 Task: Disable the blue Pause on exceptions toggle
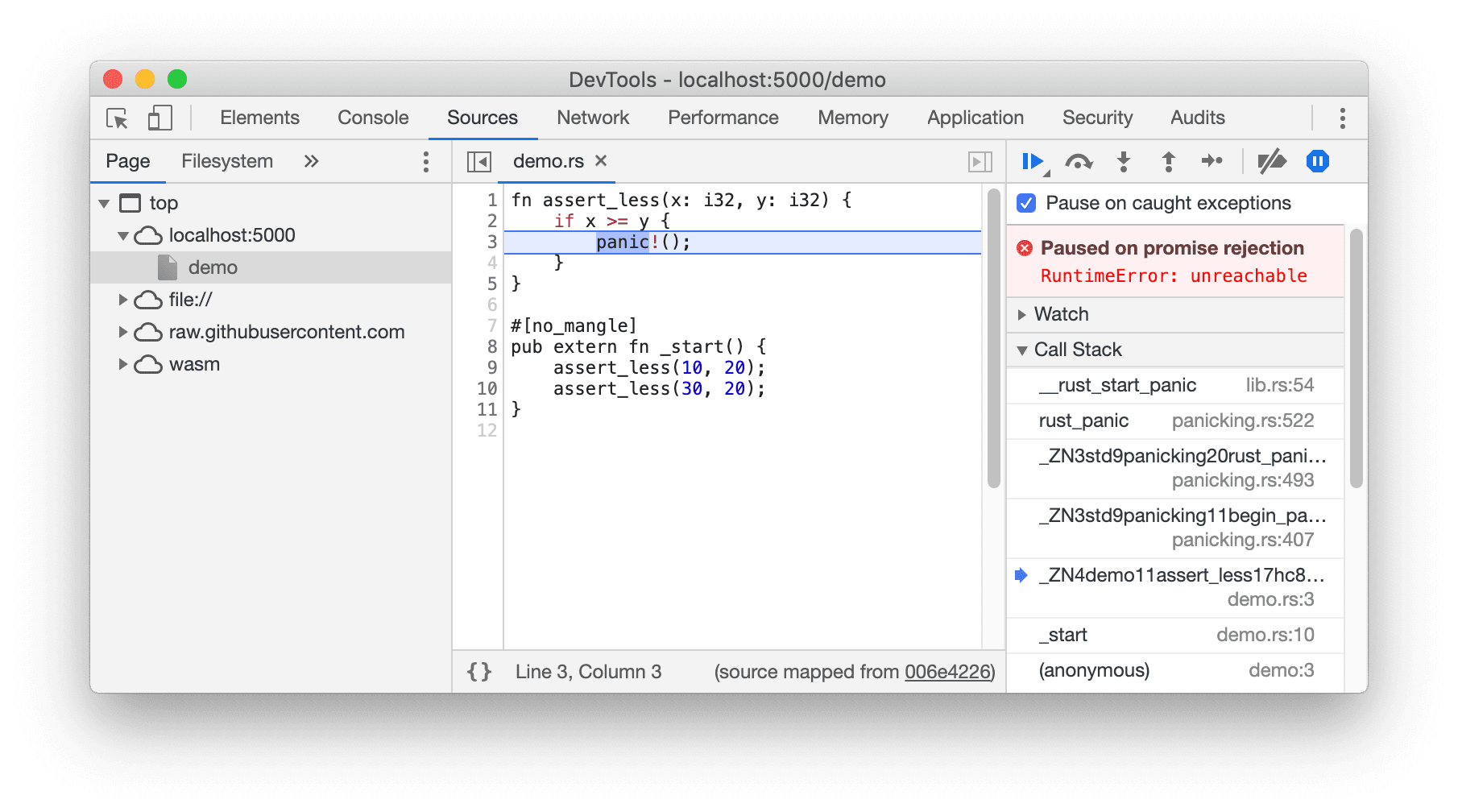pos(1317,161)
